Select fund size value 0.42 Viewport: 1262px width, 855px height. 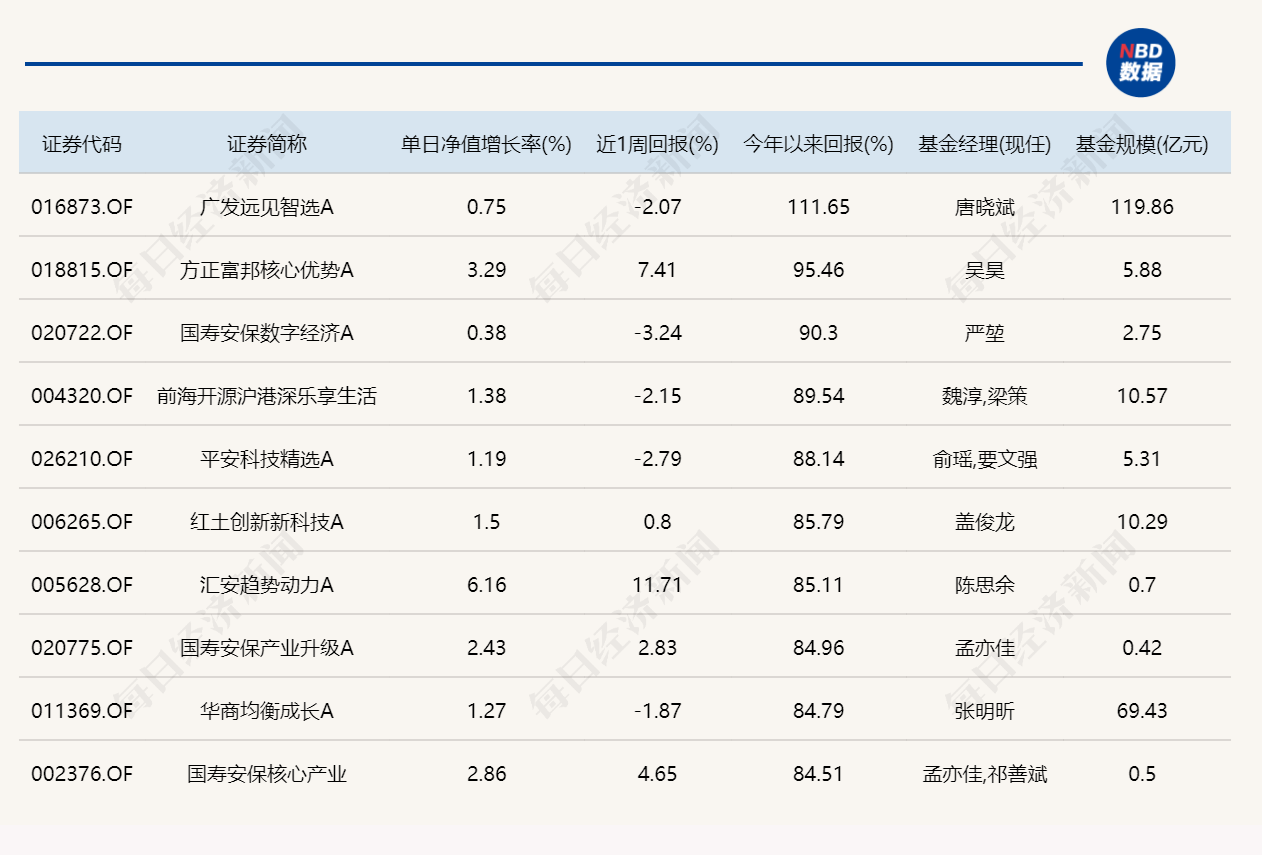(x=1142, y=648)
